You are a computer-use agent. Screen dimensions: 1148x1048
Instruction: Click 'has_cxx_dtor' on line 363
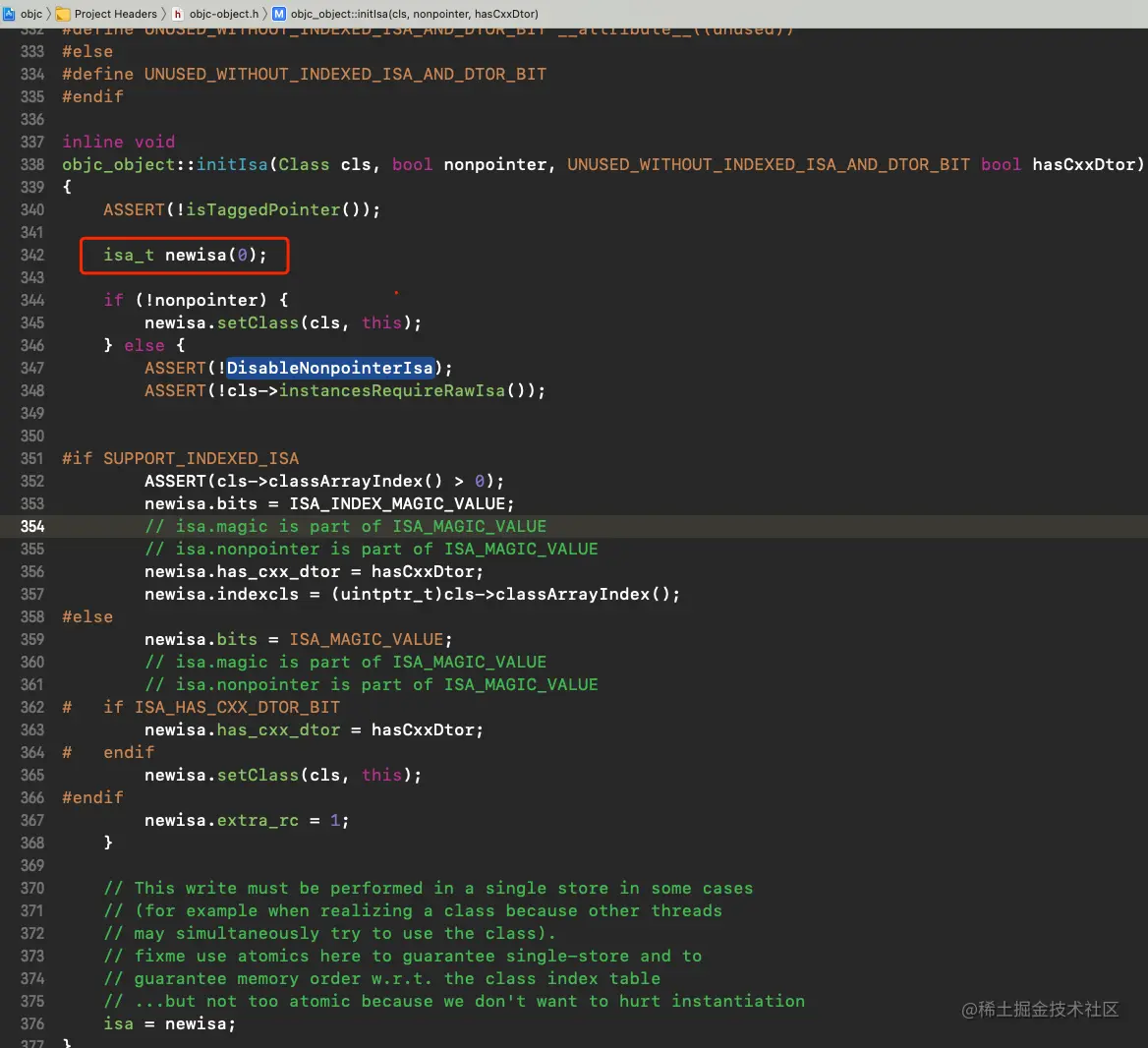click(x=278, y=730)
